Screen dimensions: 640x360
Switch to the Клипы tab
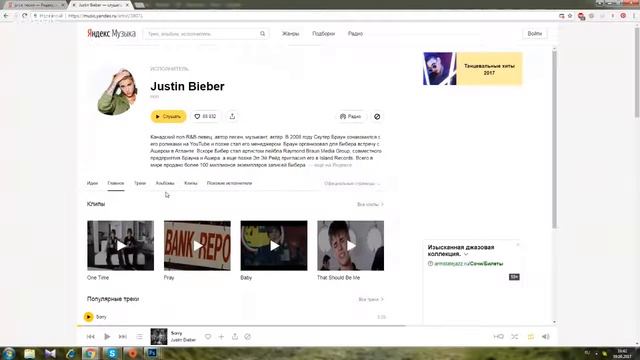[191, 183]
